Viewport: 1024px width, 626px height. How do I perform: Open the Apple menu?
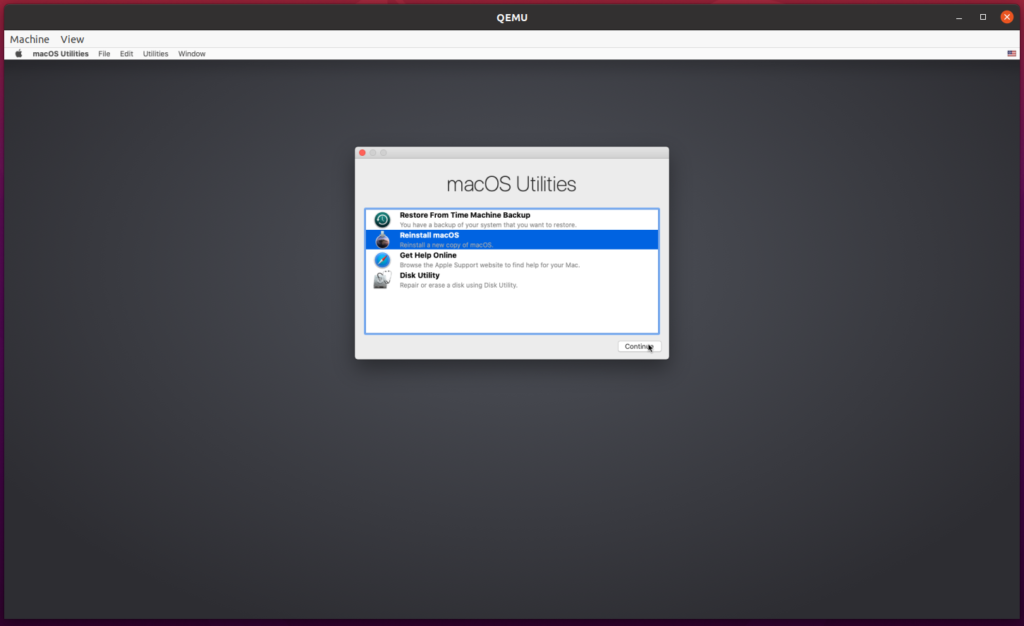18,53
